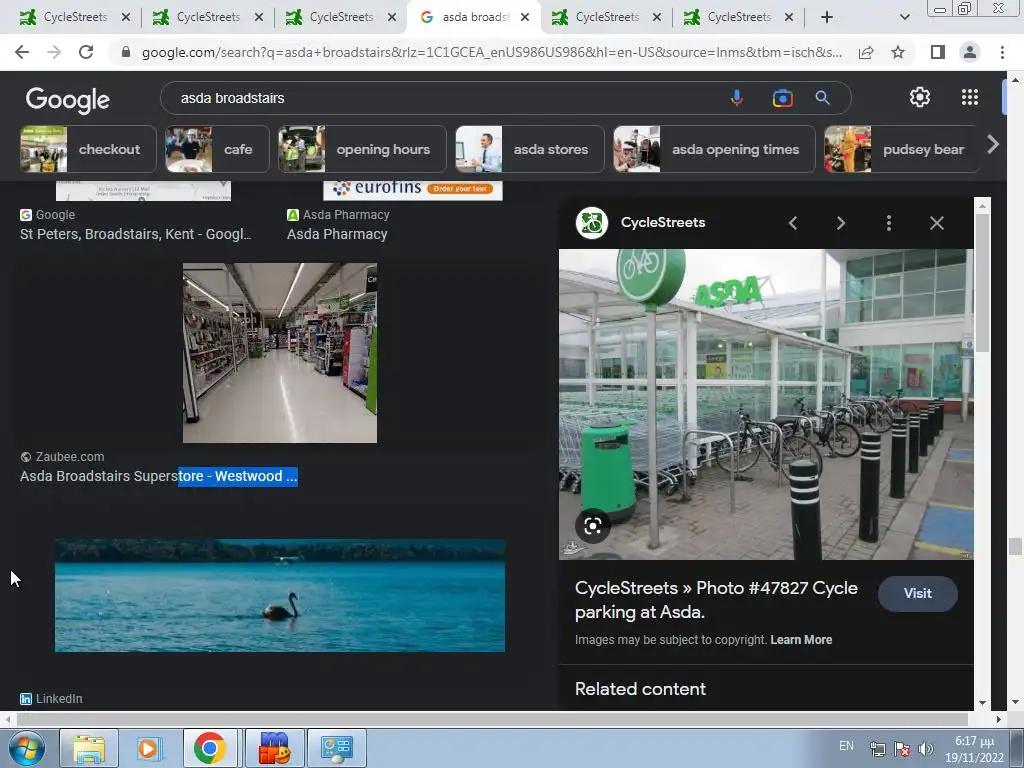The image size is (1024, 768).
Task: Click the large Asda cycle parking photo
Action: click(x=766, y=404)
